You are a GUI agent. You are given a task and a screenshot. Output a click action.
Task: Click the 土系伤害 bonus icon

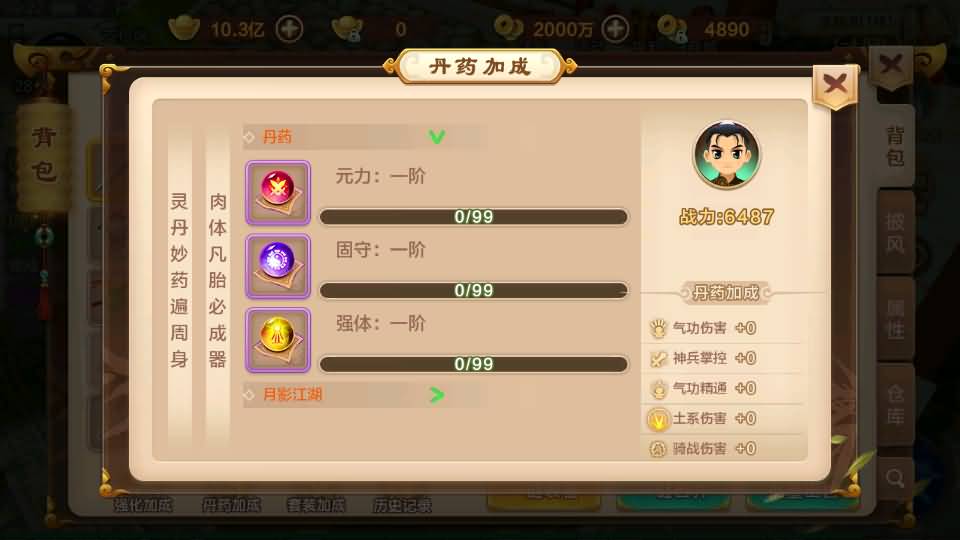[658, 419]
